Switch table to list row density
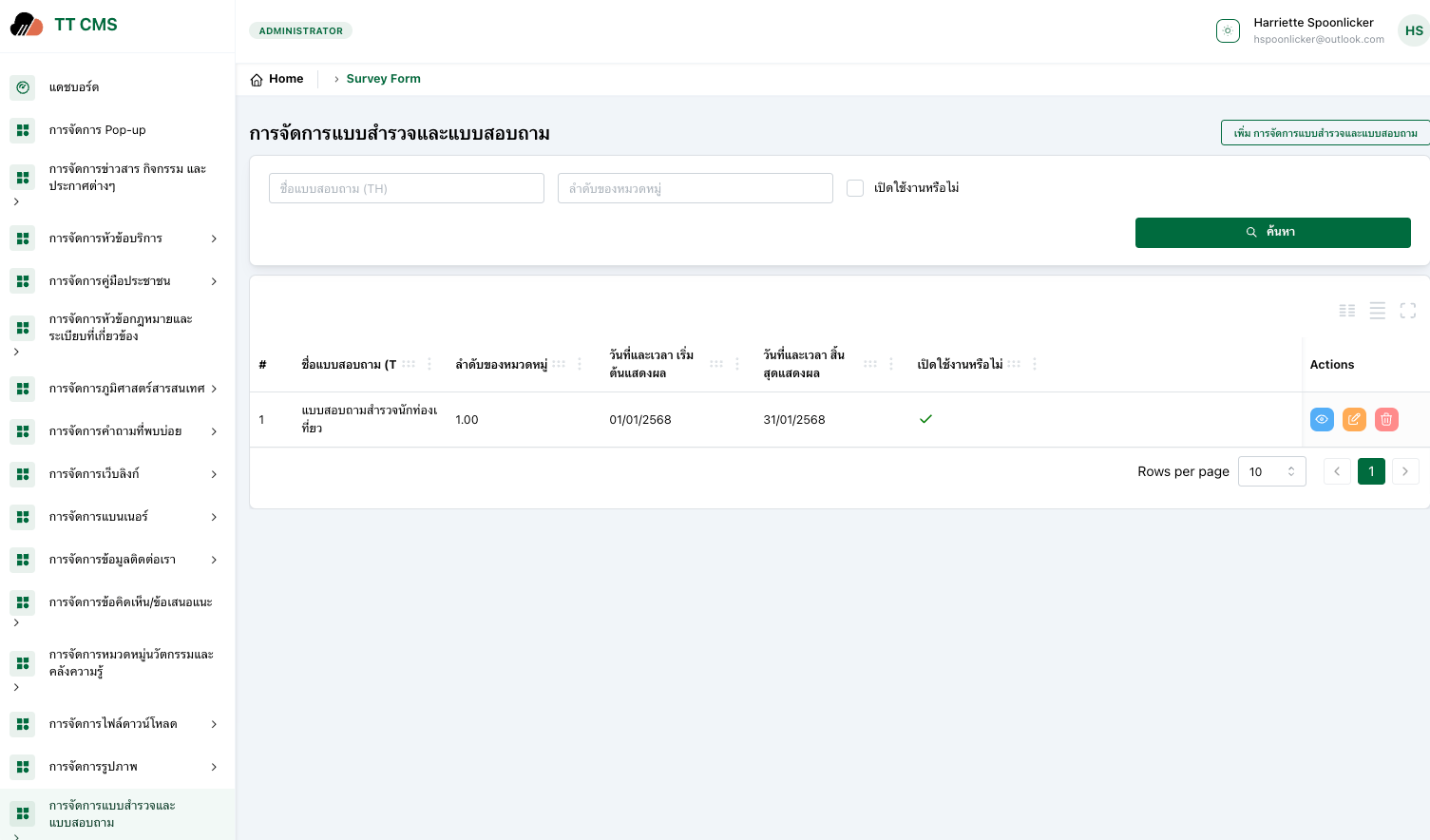1430x840 pixels. (x=1378, y=311)
